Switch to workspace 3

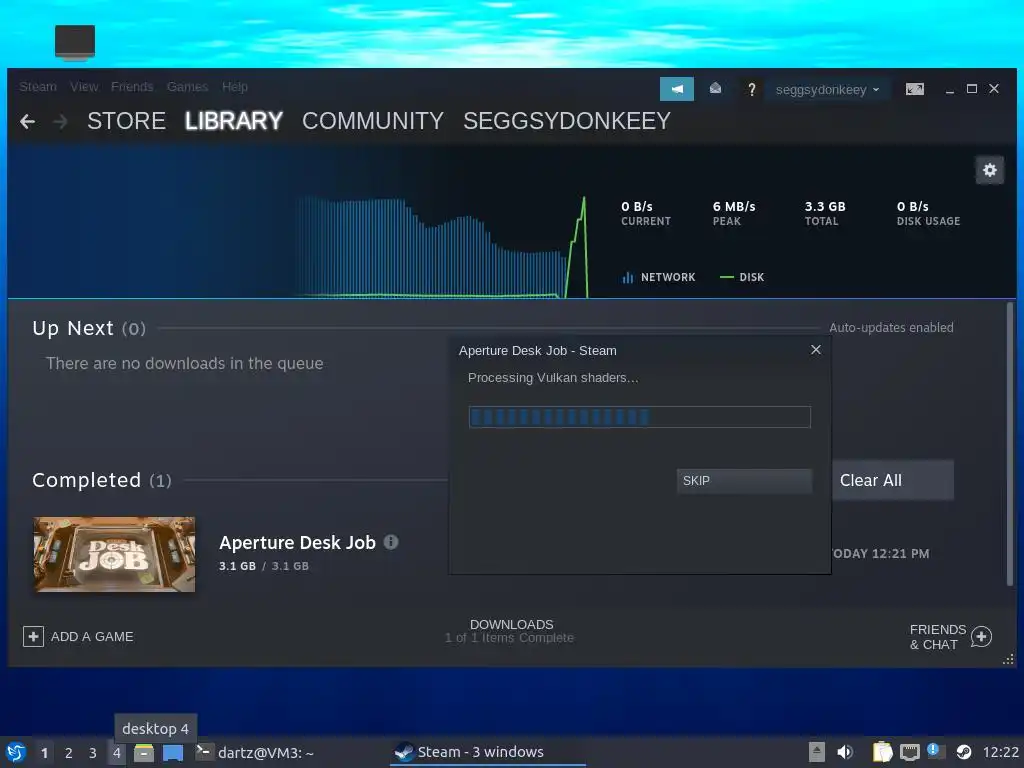(93, 753)
